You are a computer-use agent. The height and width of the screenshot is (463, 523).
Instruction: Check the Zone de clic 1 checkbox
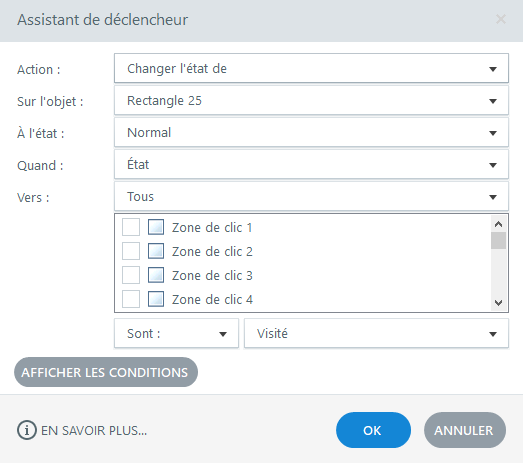click(131, 227)
